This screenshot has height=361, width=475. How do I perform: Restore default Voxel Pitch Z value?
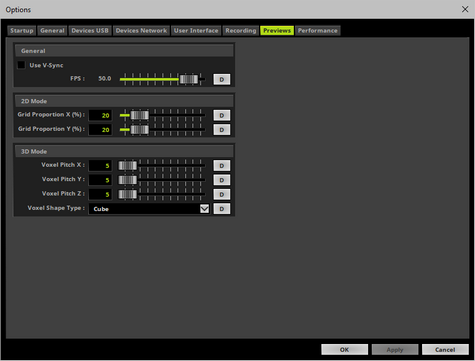pos(222,194)
